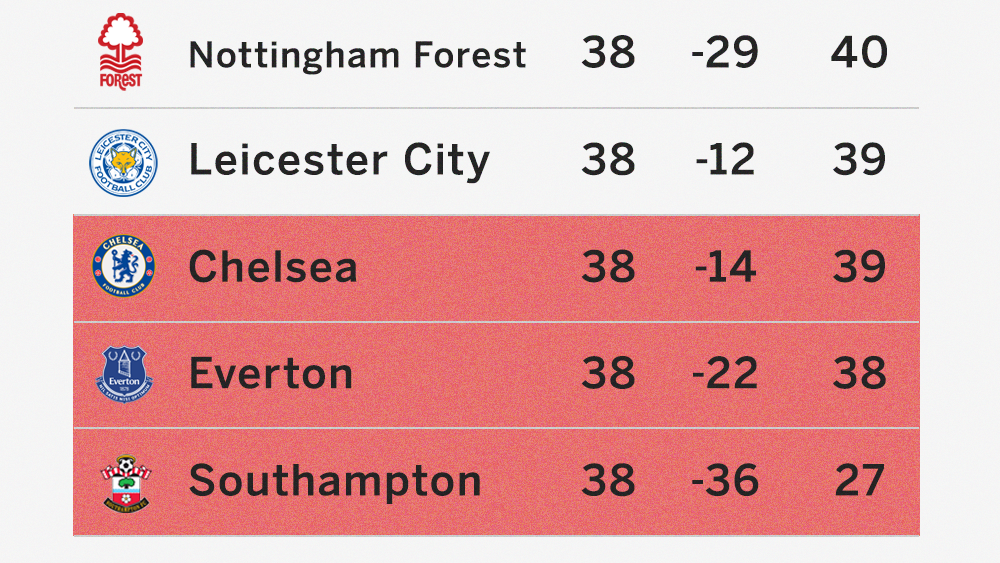Select the Chelsea team name
1000x563 pixels.
273,267
